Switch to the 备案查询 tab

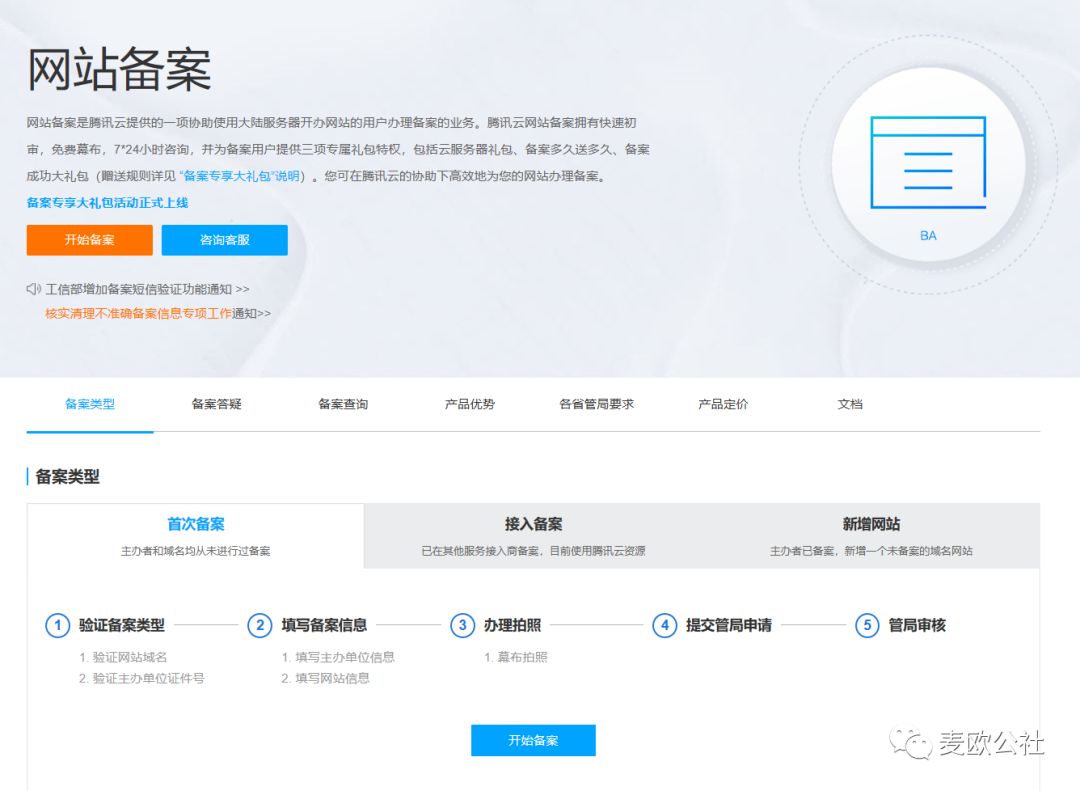tap(343, 404)
